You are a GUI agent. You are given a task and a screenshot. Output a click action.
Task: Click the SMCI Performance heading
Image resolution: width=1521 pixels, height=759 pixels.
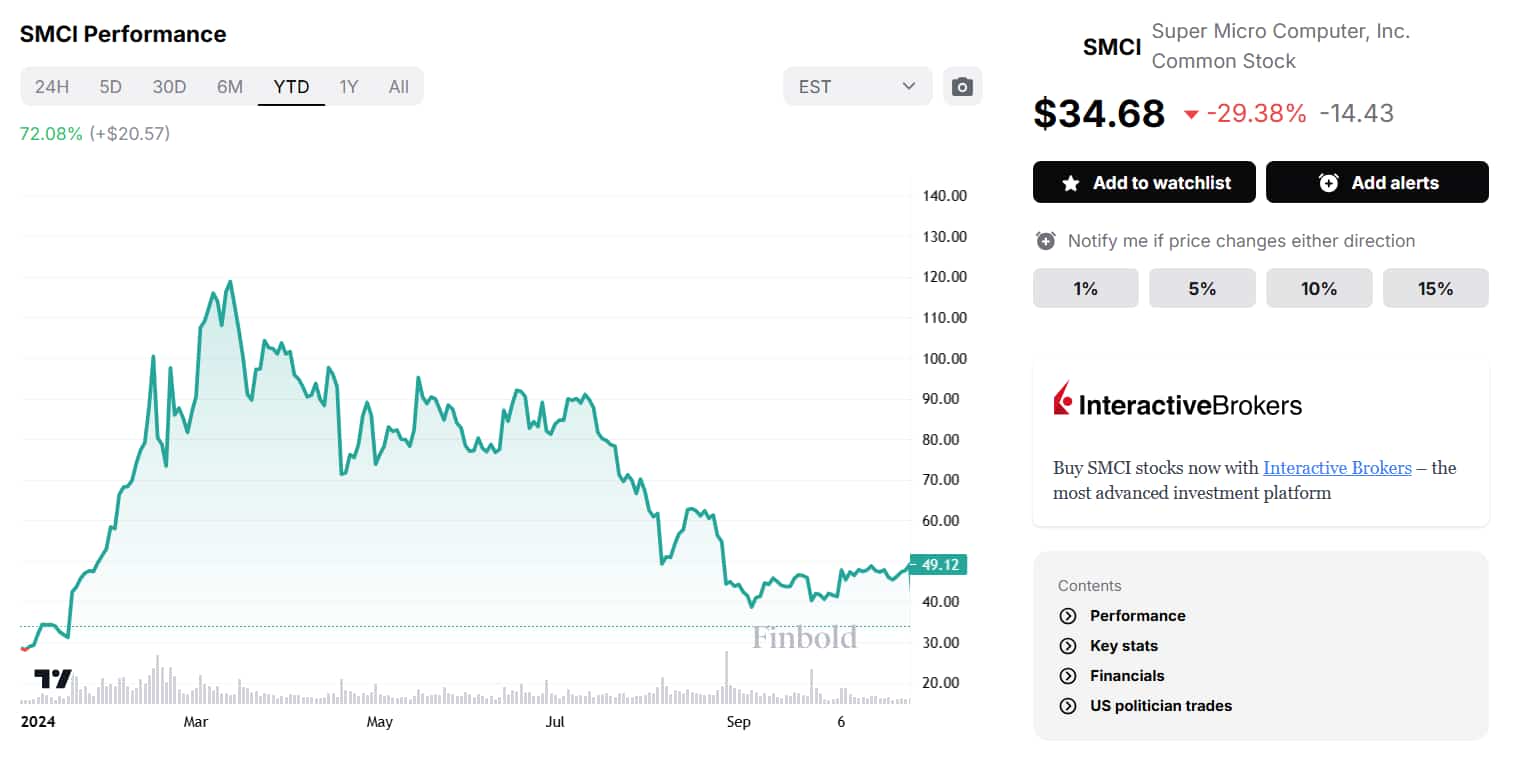click(x=123, y=34)
